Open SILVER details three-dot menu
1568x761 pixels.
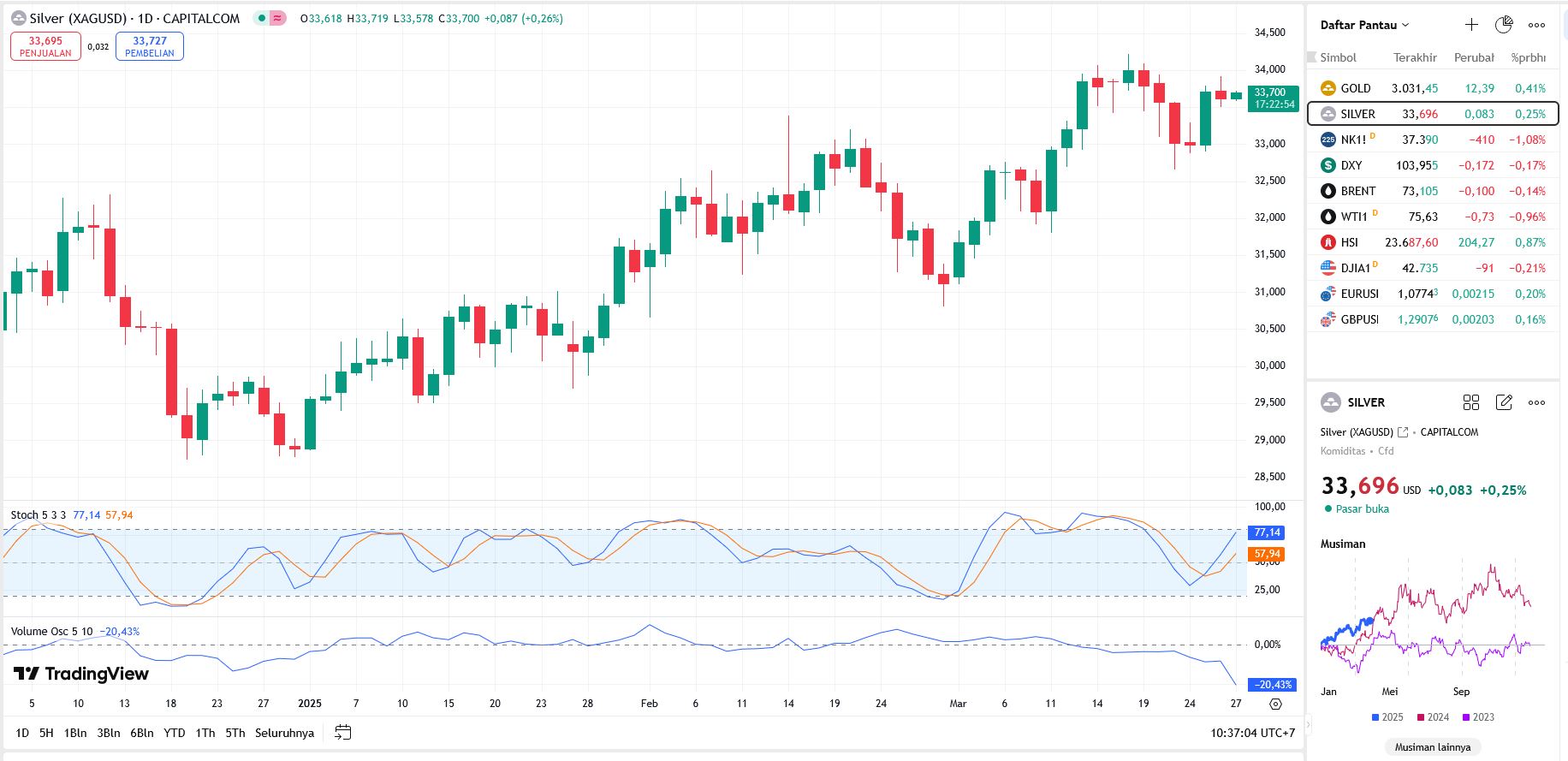tap(1537, 402)
